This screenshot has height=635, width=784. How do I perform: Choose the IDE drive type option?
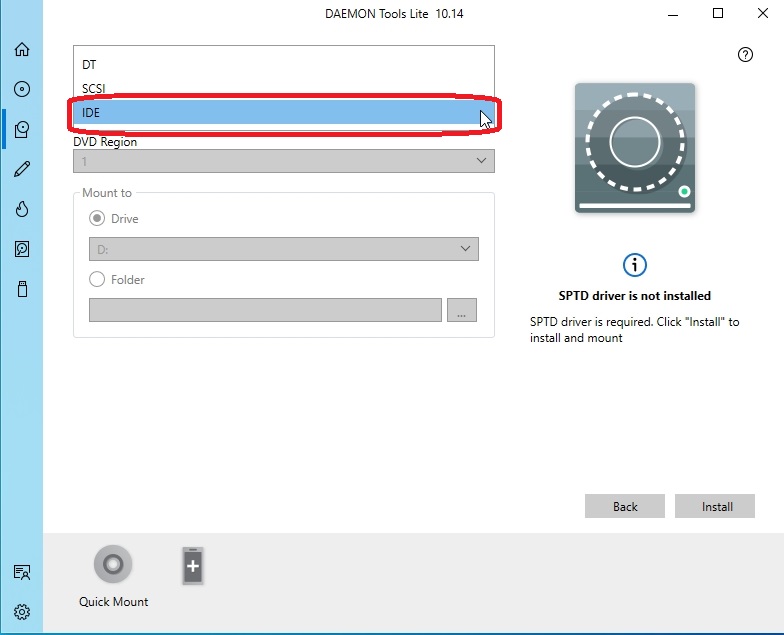[284, 112]
